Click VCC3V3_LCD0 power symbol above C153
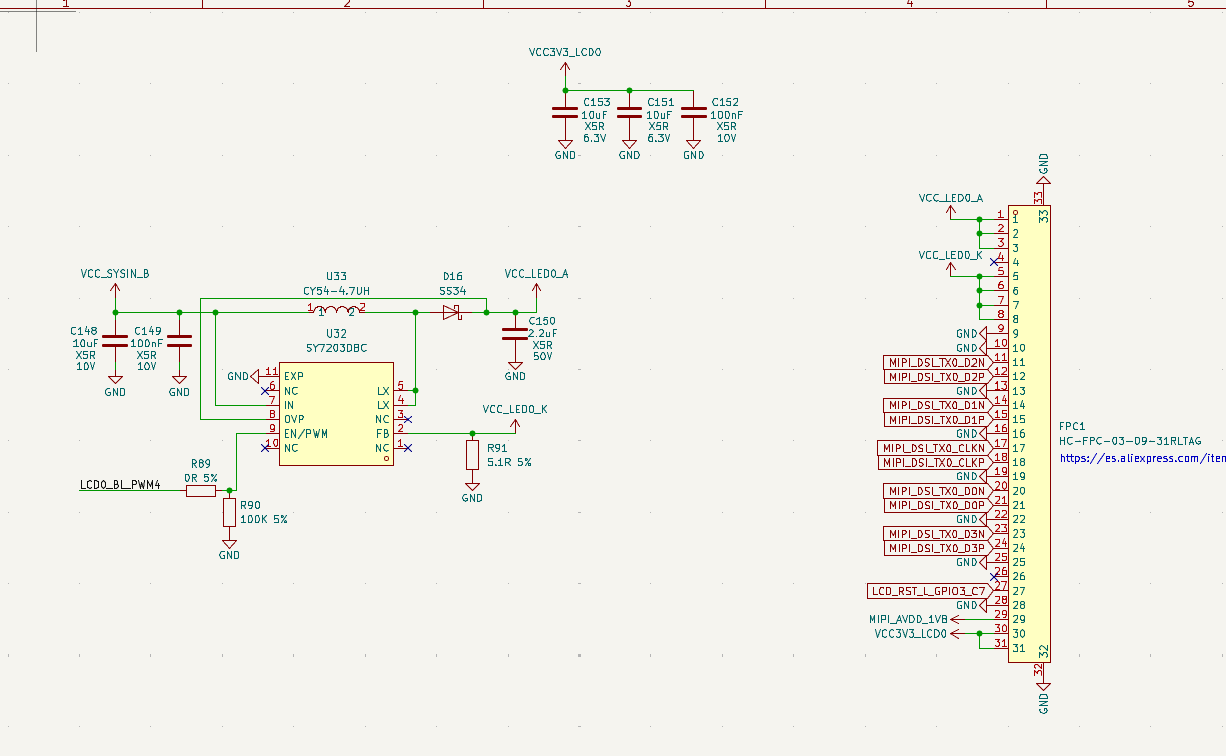The width and height of the screenshot is (1226, 756). pos(565,68)
